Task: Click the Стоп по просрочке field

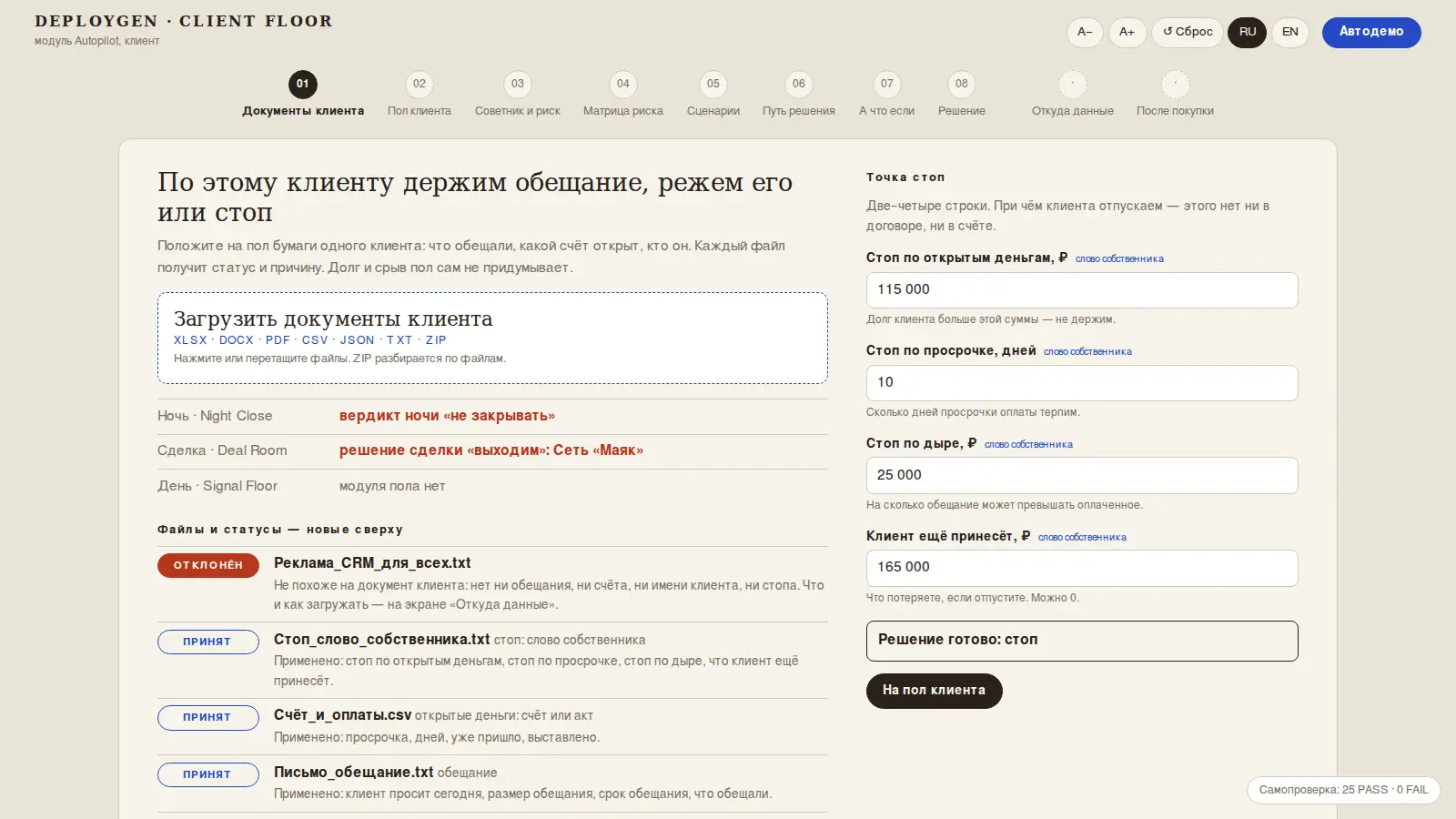Action: 1082,383
